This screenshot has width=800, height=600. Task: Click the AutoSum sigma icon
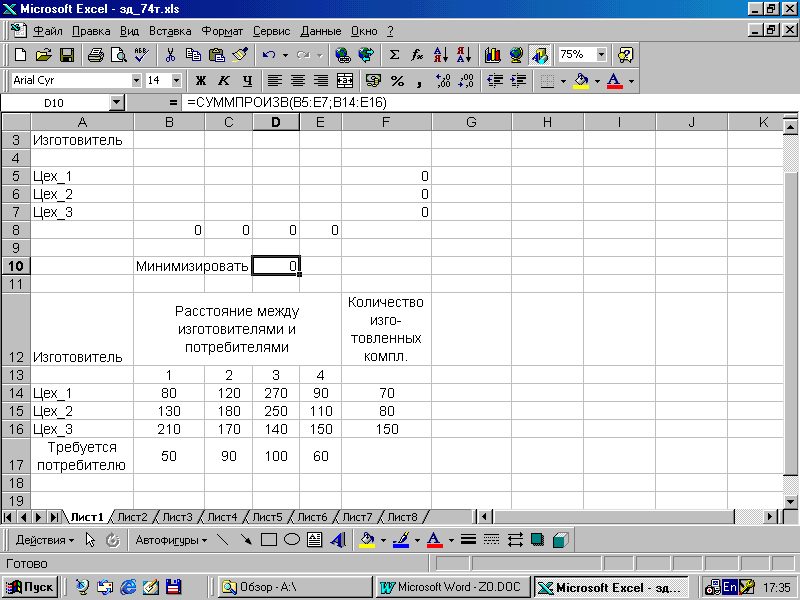tap(394, 55)
